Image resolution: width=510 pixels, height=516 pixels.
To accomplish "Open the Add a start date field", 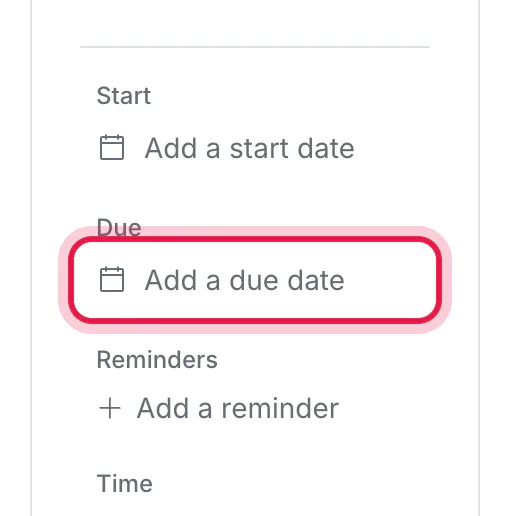I will (227, 148).
